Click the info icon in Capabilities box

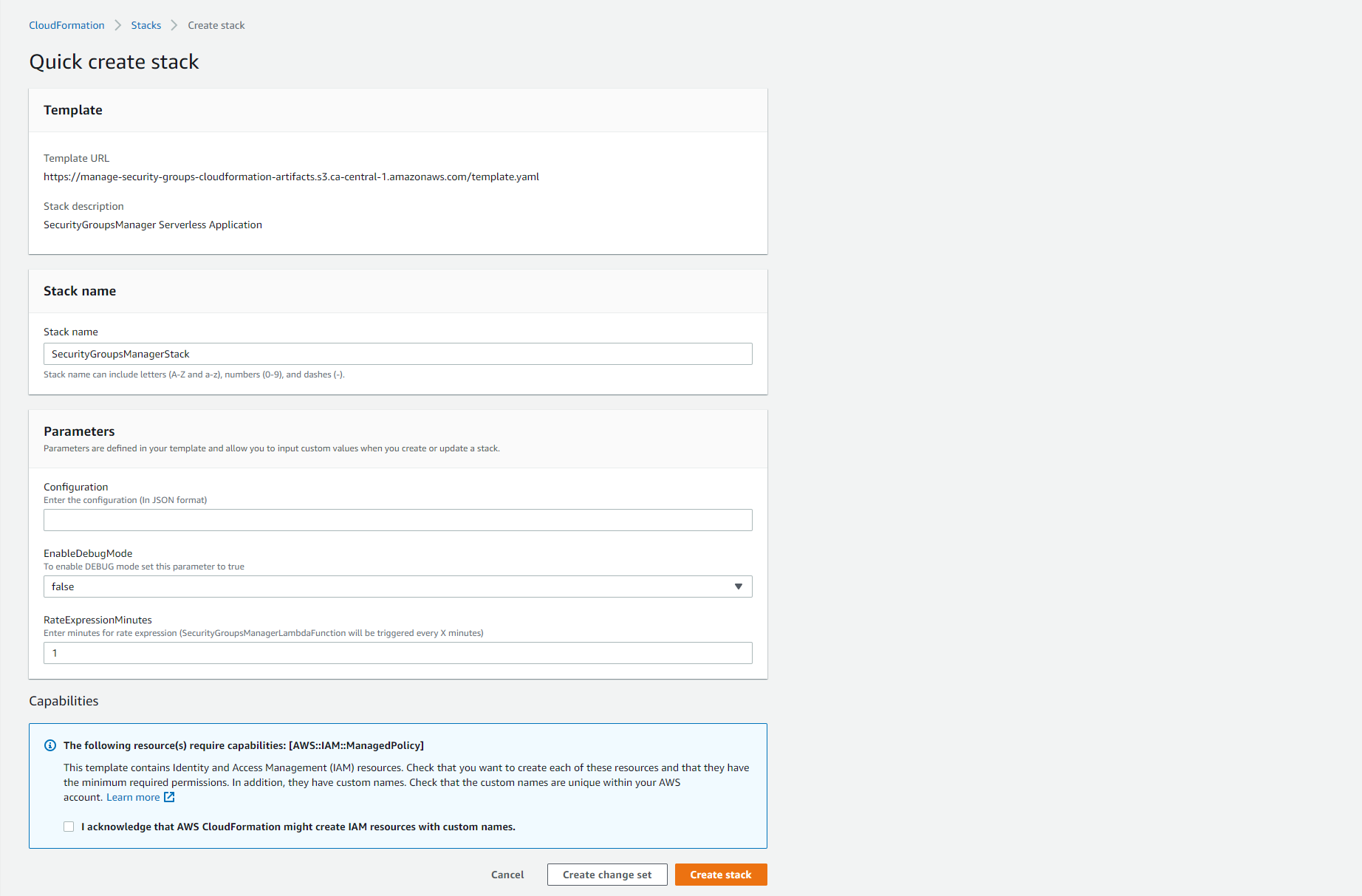point(50,745)
